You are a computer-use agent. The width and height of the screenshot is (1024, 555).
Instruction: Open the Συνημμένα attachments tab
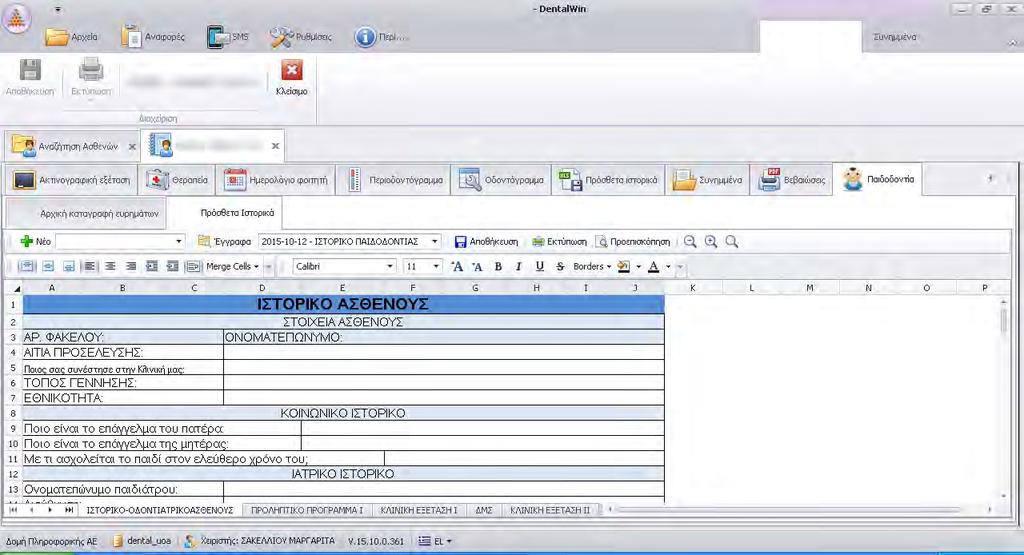click(707, 180)
